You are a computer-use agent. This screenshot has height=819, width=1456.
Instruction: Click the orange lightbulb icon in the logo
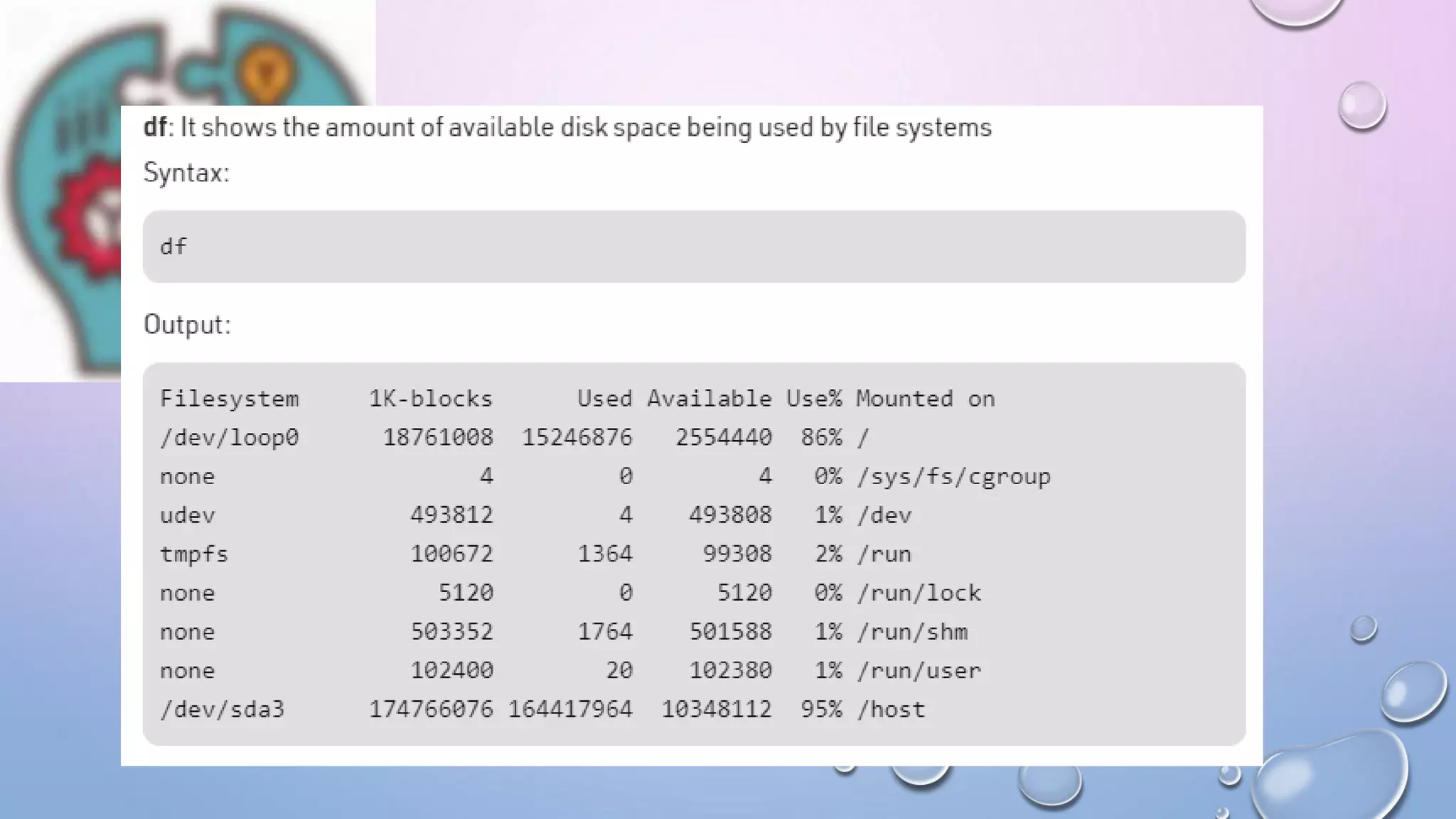tap(265, 73)
